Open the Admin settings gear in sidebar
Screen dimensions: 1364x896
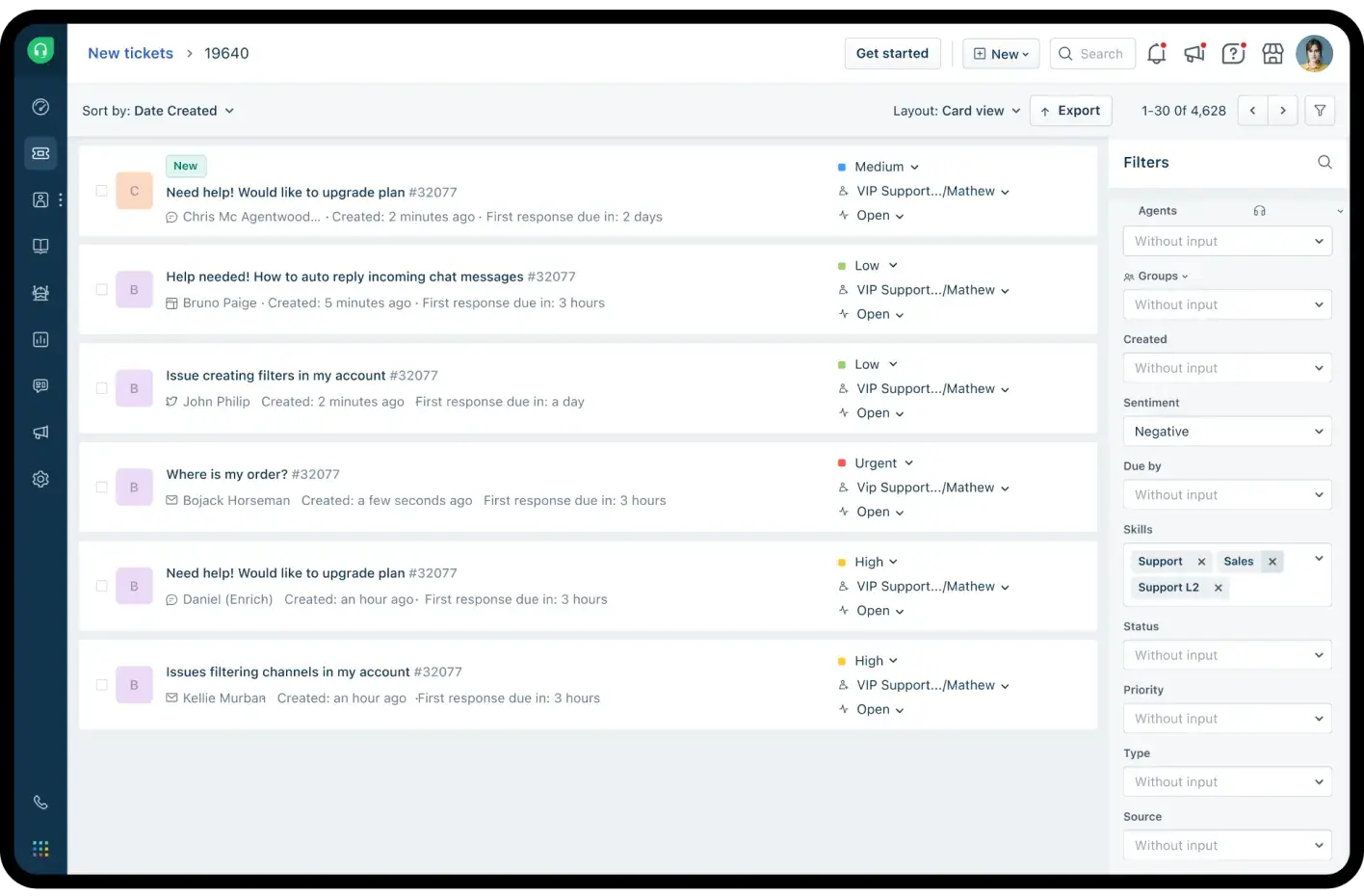point(40,479)
